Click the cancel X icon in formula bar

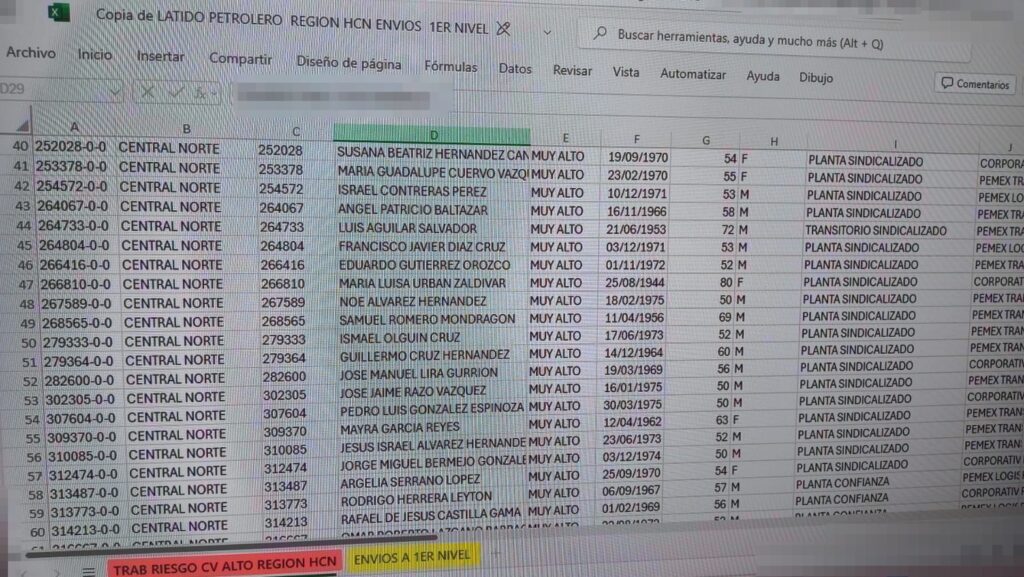tap(148, 93)
